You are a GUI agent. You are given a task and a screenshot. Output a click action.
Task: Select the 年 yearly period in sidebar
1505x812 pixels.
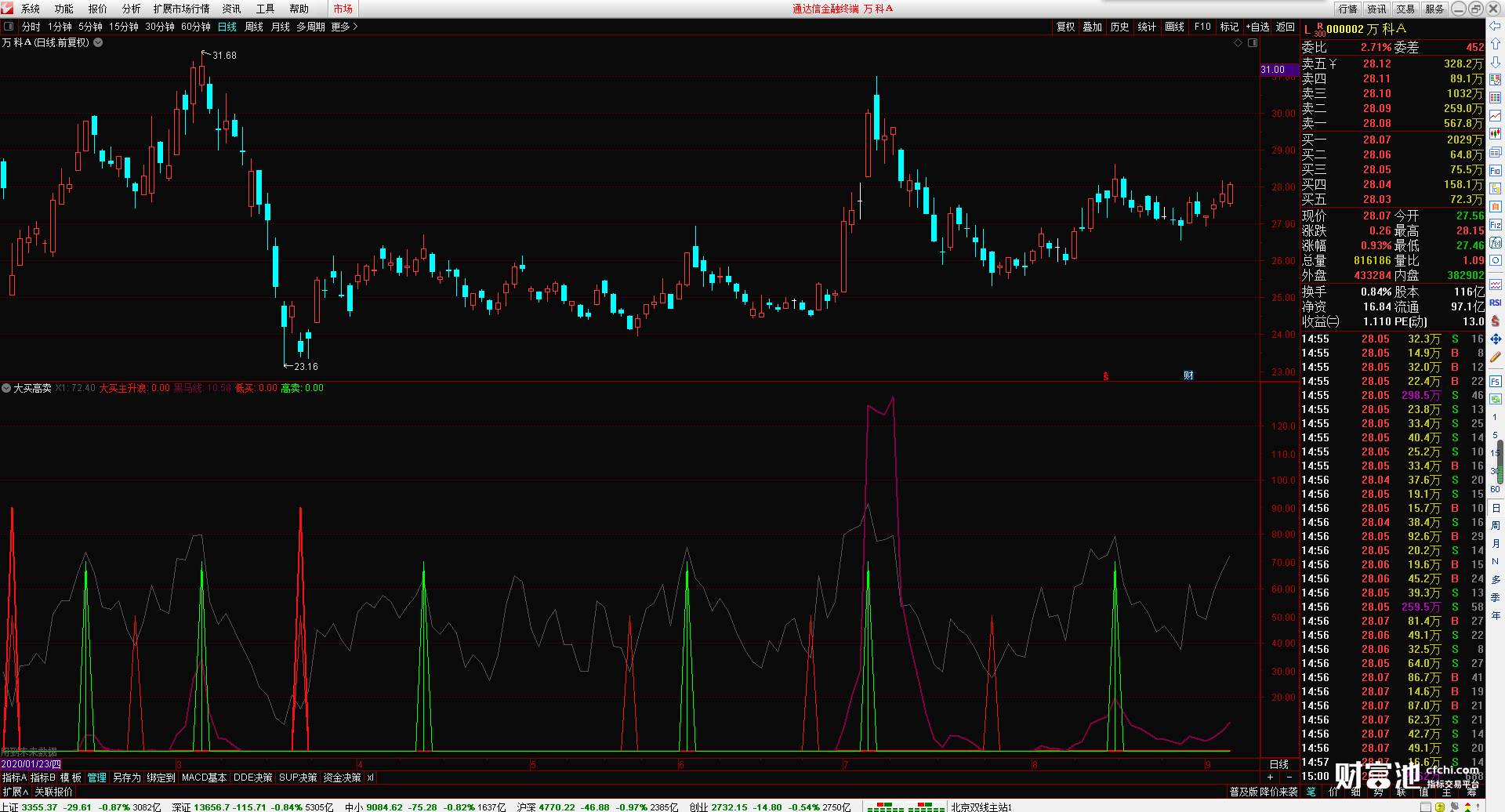point(1496,616)
